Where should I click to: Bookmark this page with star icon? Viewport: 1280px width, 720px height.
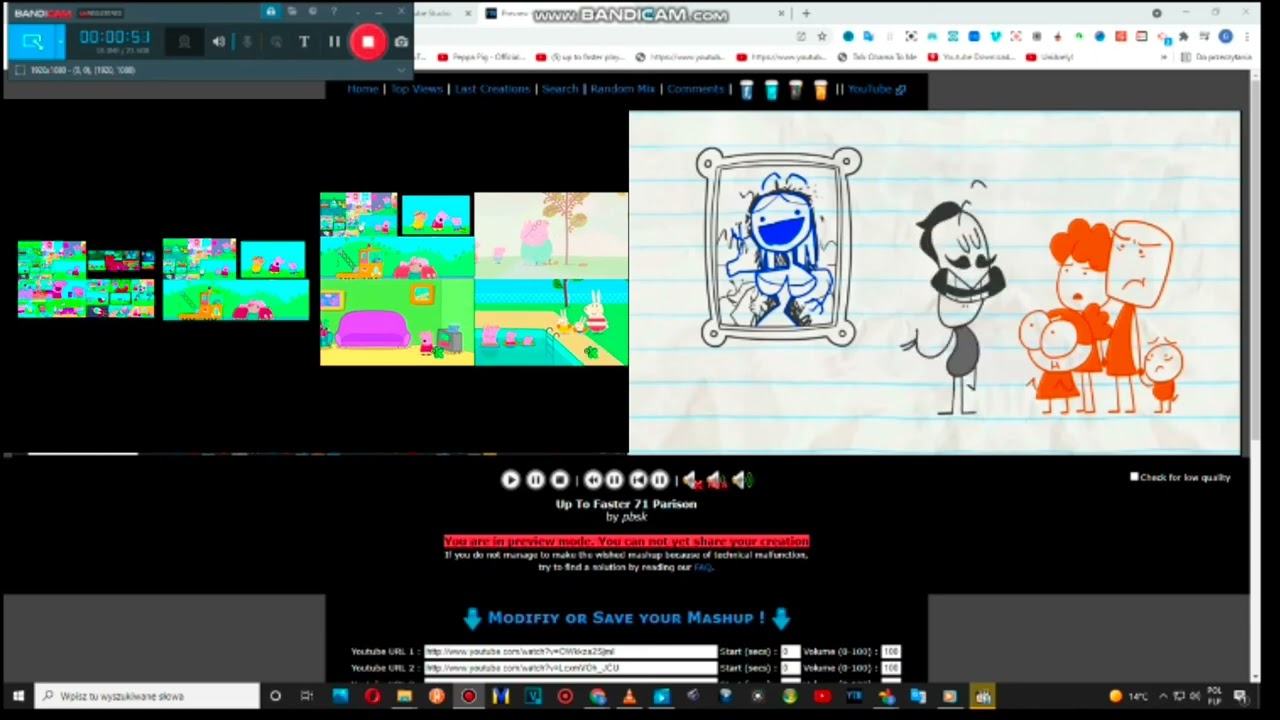click(x=822, y=36)
